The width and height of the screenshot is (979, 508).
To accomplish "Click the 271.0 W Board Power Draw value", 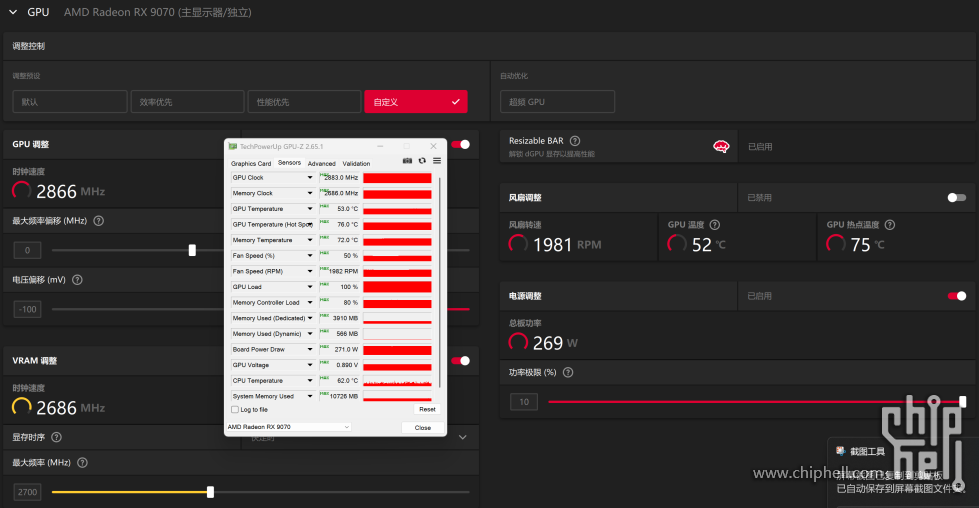I will (x=346, y=349).
